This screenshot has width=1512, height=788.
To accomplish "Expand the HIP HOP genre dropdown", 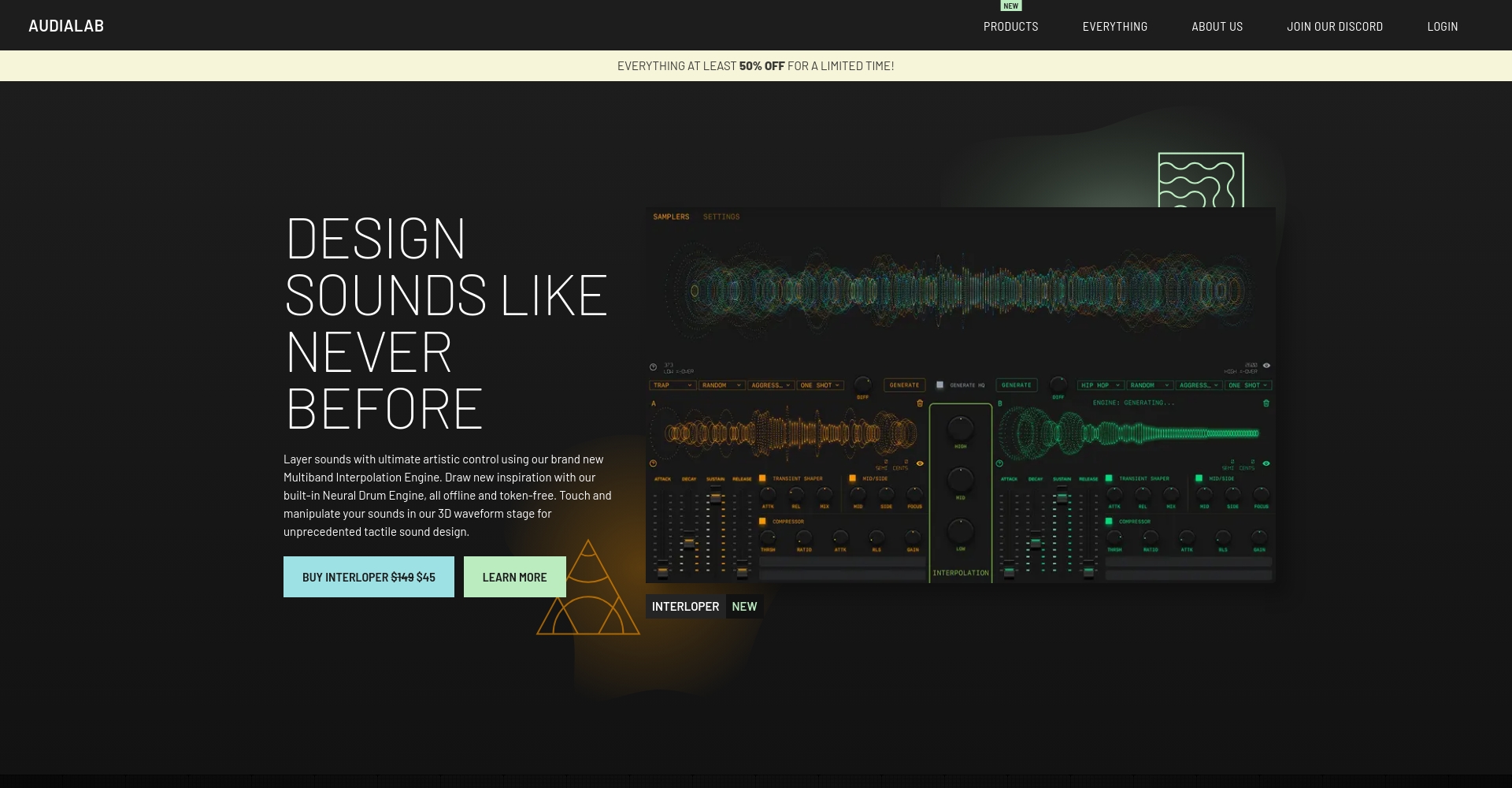I will [x=1100, y=385].
